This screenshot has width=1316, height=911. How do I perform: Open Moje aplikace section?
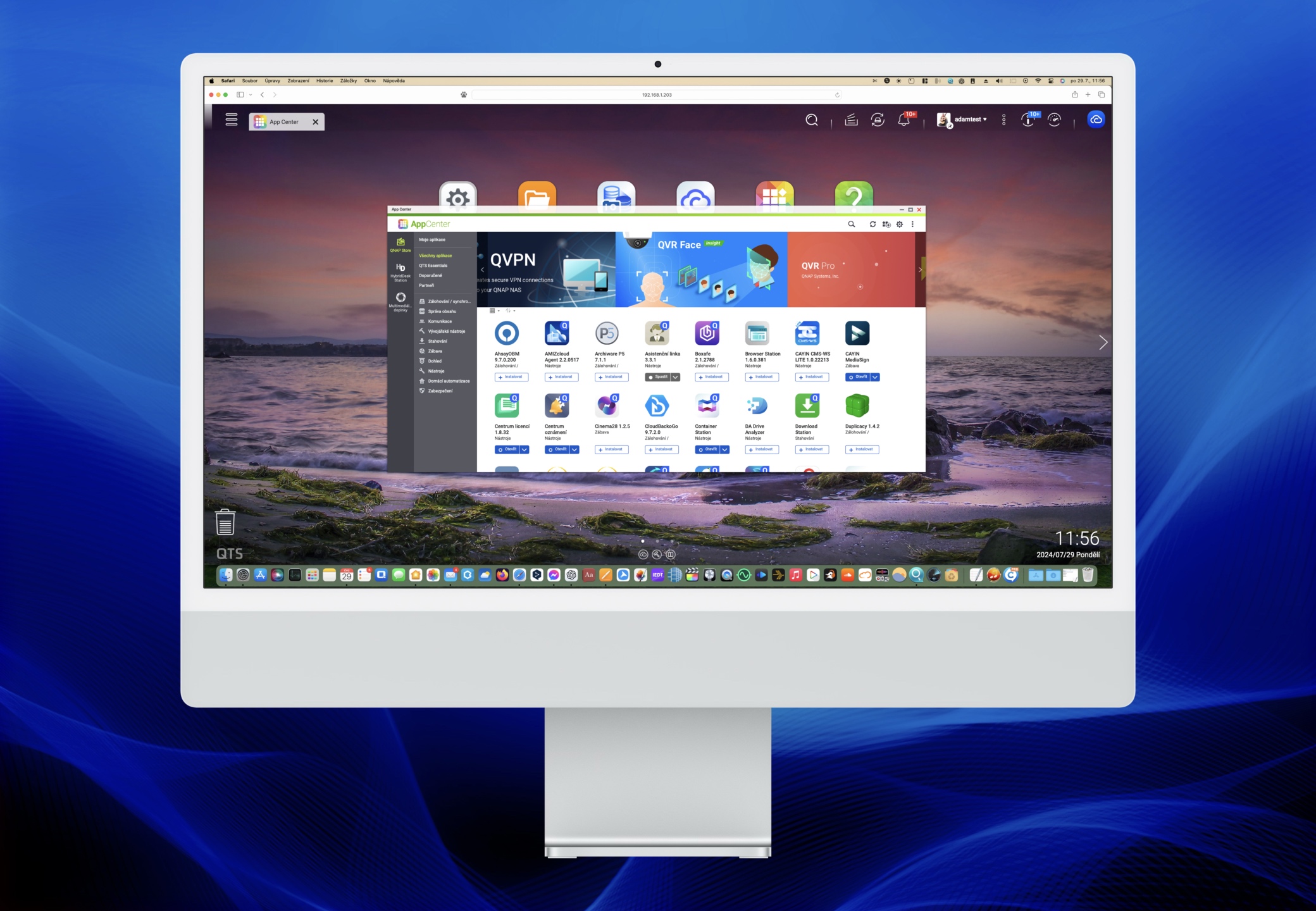[x=432, y=240]
